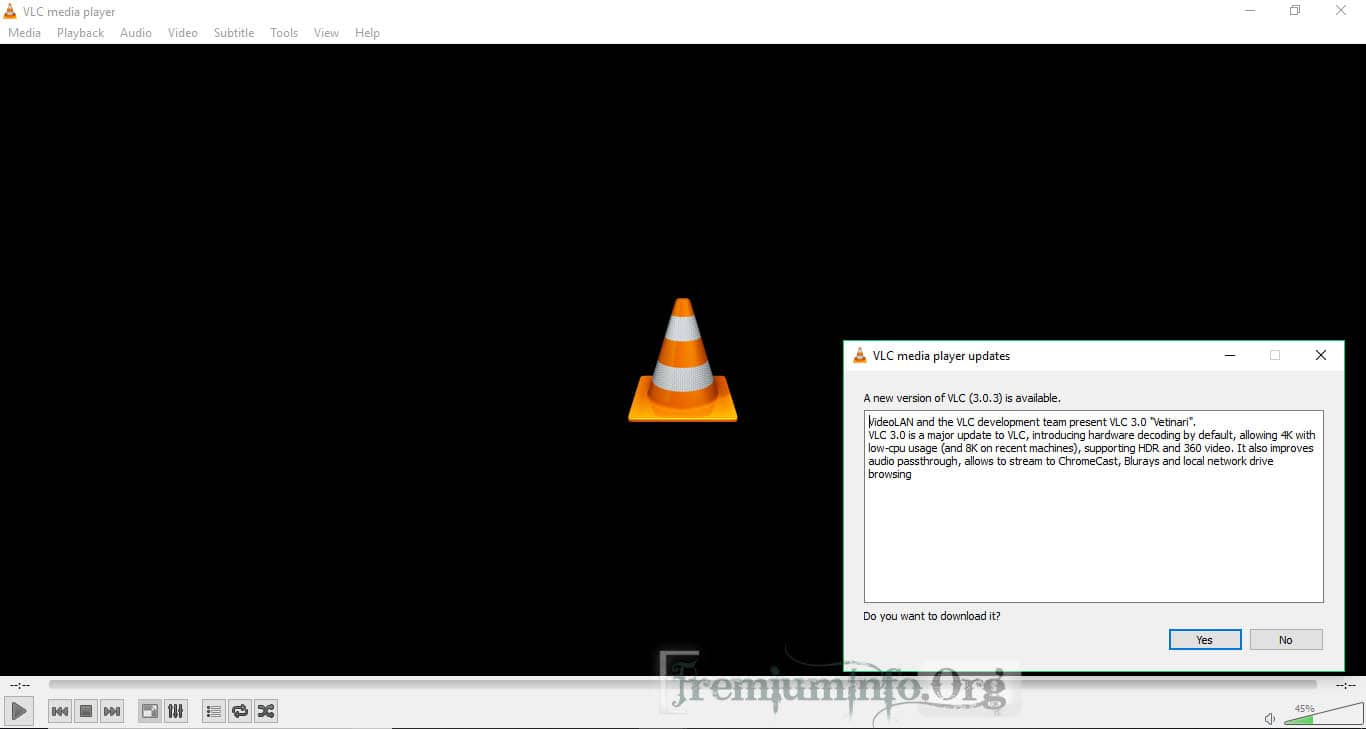Screen dimensions: 1366x729
Task: Click the playback seek bar
Action: pos(682,685)
